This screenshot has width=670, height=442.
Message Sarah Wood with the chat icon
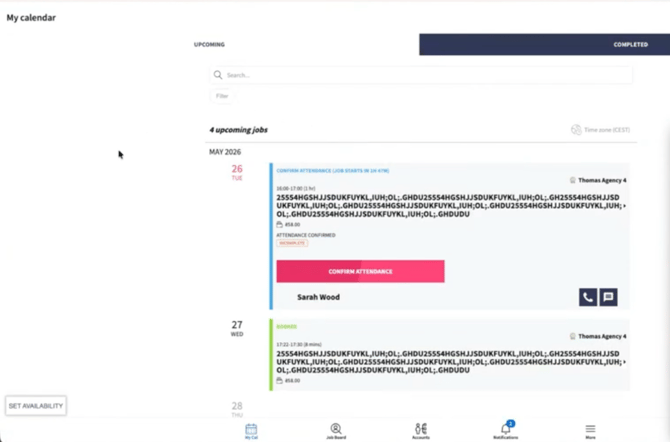click(608, 297)
